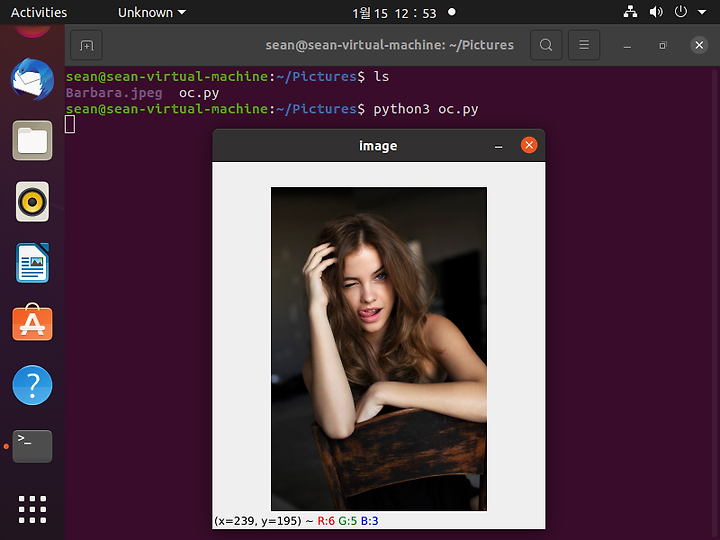The width and height of the screenshot is (720, 540).
Task: Open LibreOffice Writer from the dock
Action: point(32,263)
